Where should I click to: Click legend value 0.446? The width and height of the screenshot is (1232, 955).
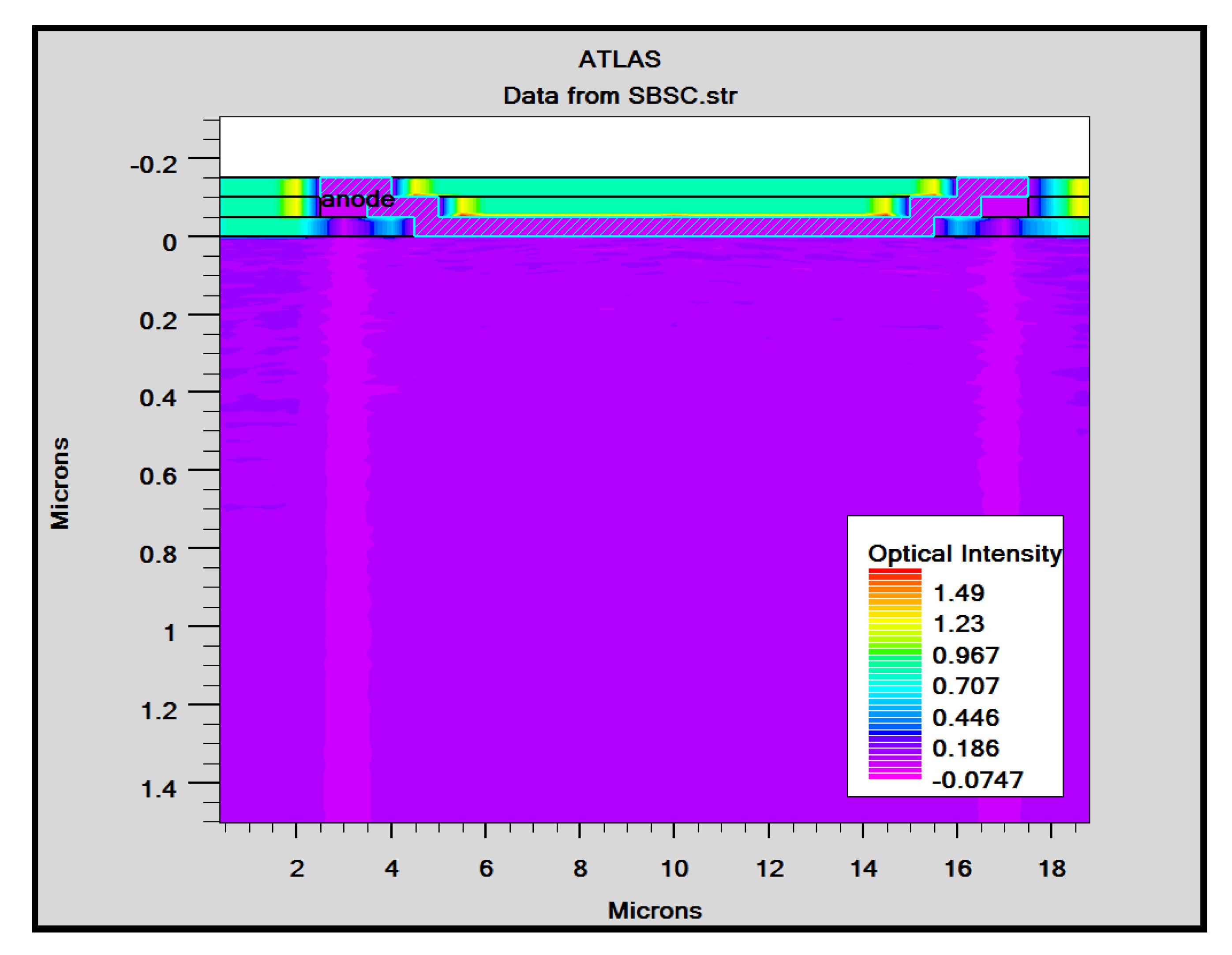coord(965,718)
